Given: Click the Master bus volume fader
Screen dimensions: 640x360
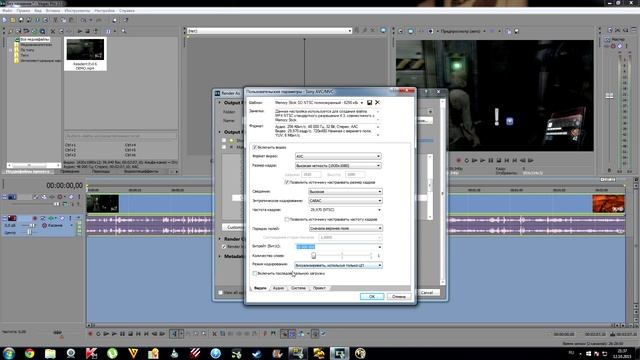Looking at the screenshot, I should (x=609, y=96).
